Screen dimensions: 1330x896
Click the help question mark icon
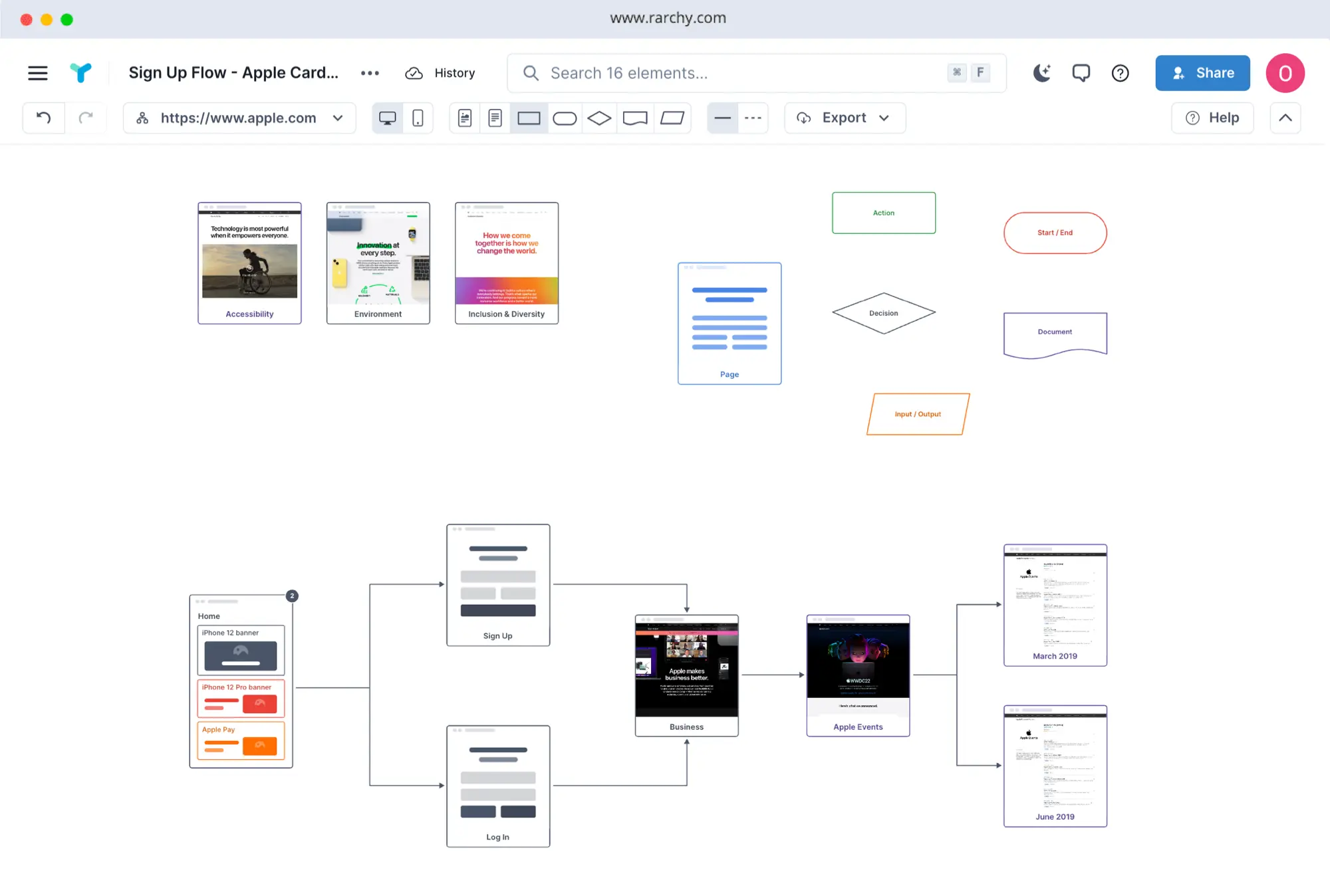point(1121,73)
